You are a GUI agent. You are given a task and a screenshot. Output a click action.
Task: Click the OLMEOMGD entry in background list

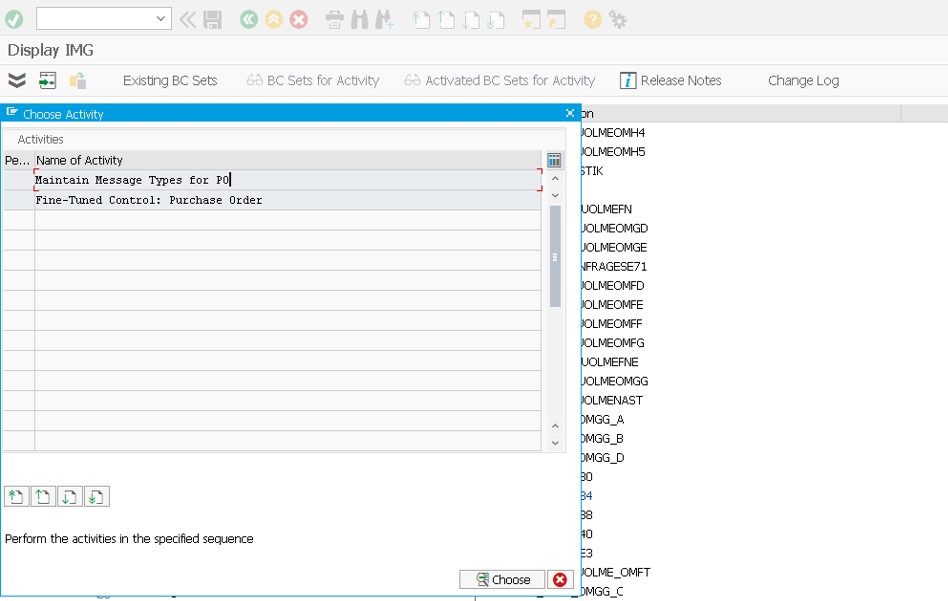[614, 229]
